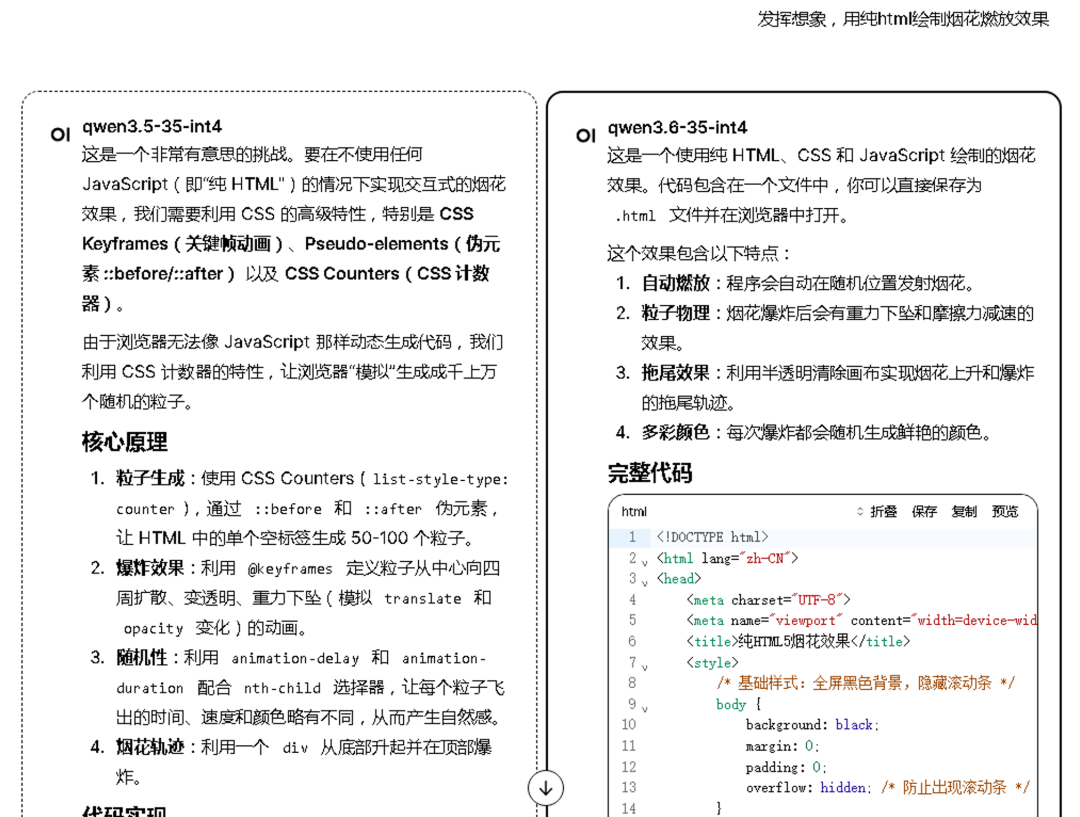The height and width of the screenshot is (817, 1080).
Task: Click the inline code translate
Action: pyautogui.click(x=423, y=599)
